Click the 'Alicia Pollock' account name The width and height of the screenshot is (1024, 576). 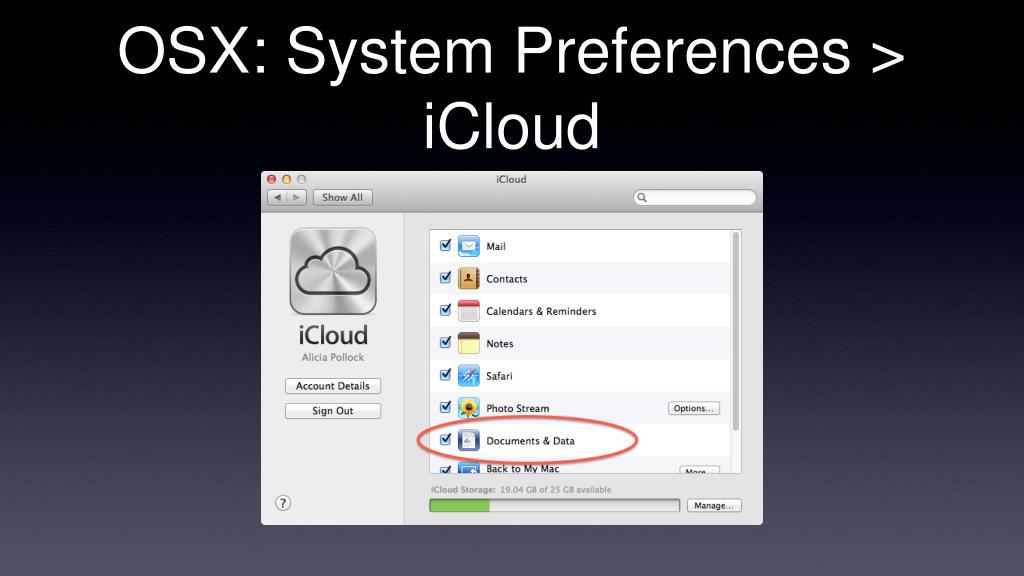(x=333, y=357)
